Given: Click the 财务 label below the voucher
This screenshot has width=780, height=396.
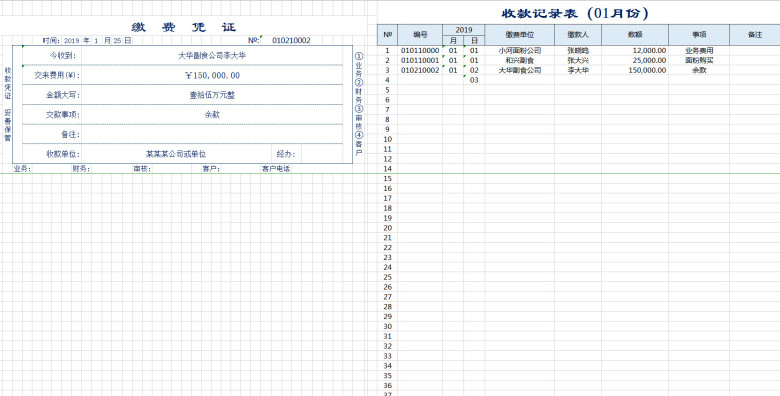Looking at the screenshot, I should click(81, 169).
